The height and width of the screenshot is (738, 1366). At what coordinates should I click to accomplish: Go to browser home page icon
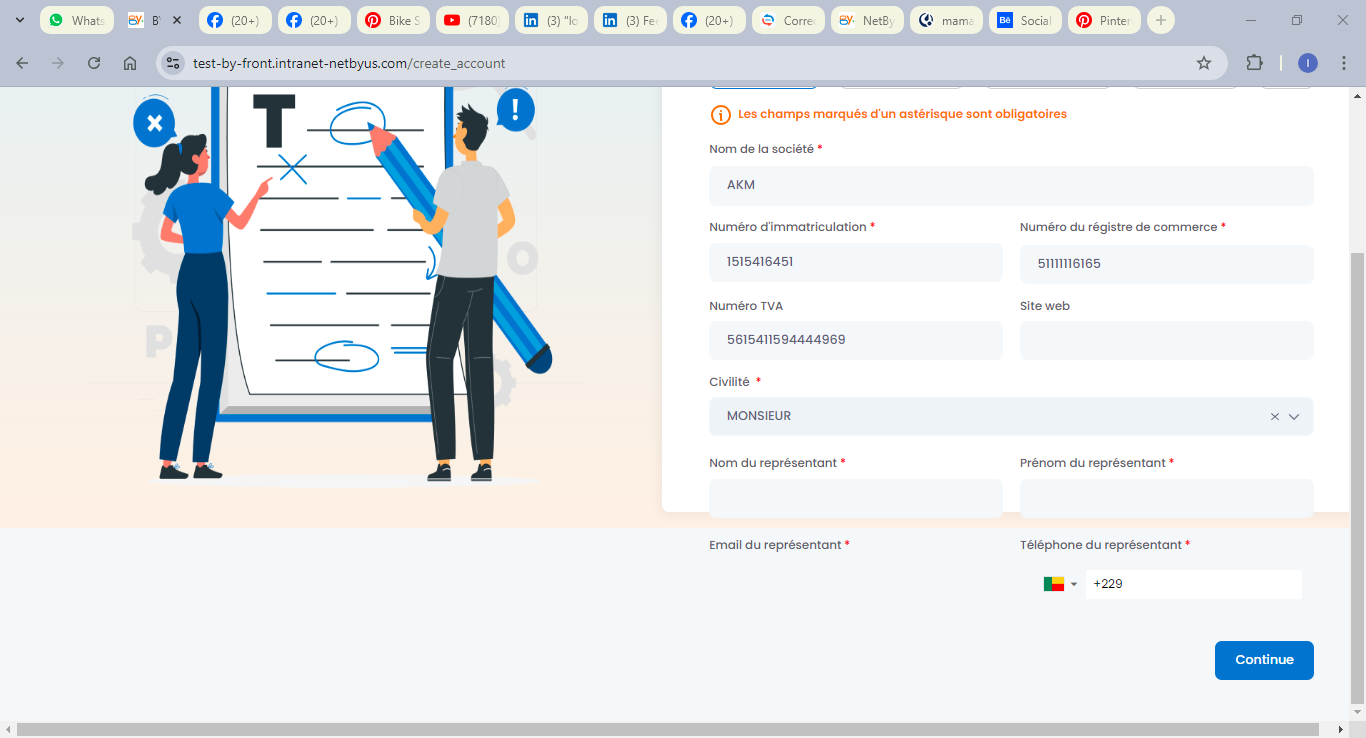(130, 63)
